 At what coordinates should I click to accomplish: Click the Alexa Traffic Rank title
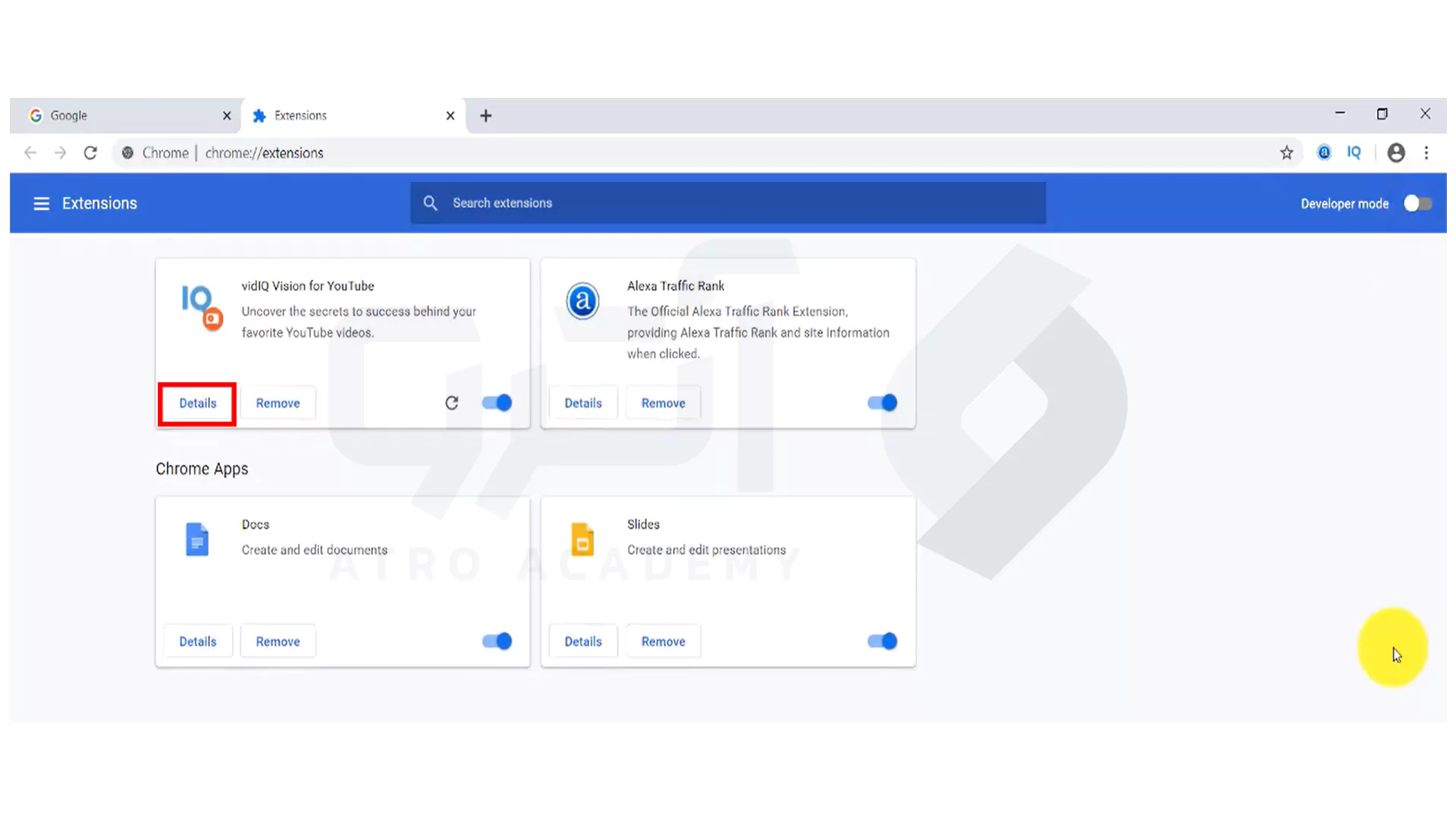point(676,286)
